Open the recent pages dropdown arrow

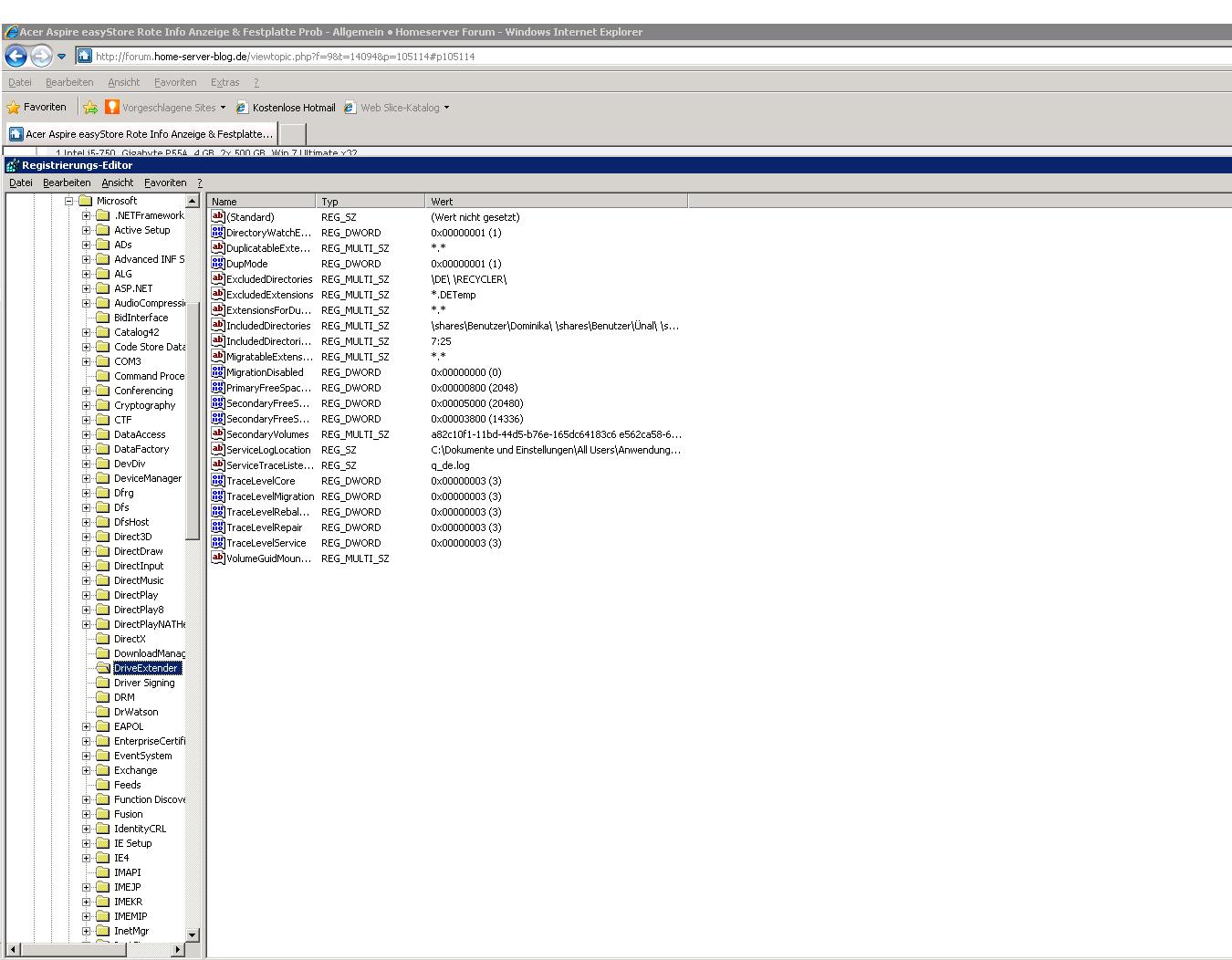click(x=62, y=57)
